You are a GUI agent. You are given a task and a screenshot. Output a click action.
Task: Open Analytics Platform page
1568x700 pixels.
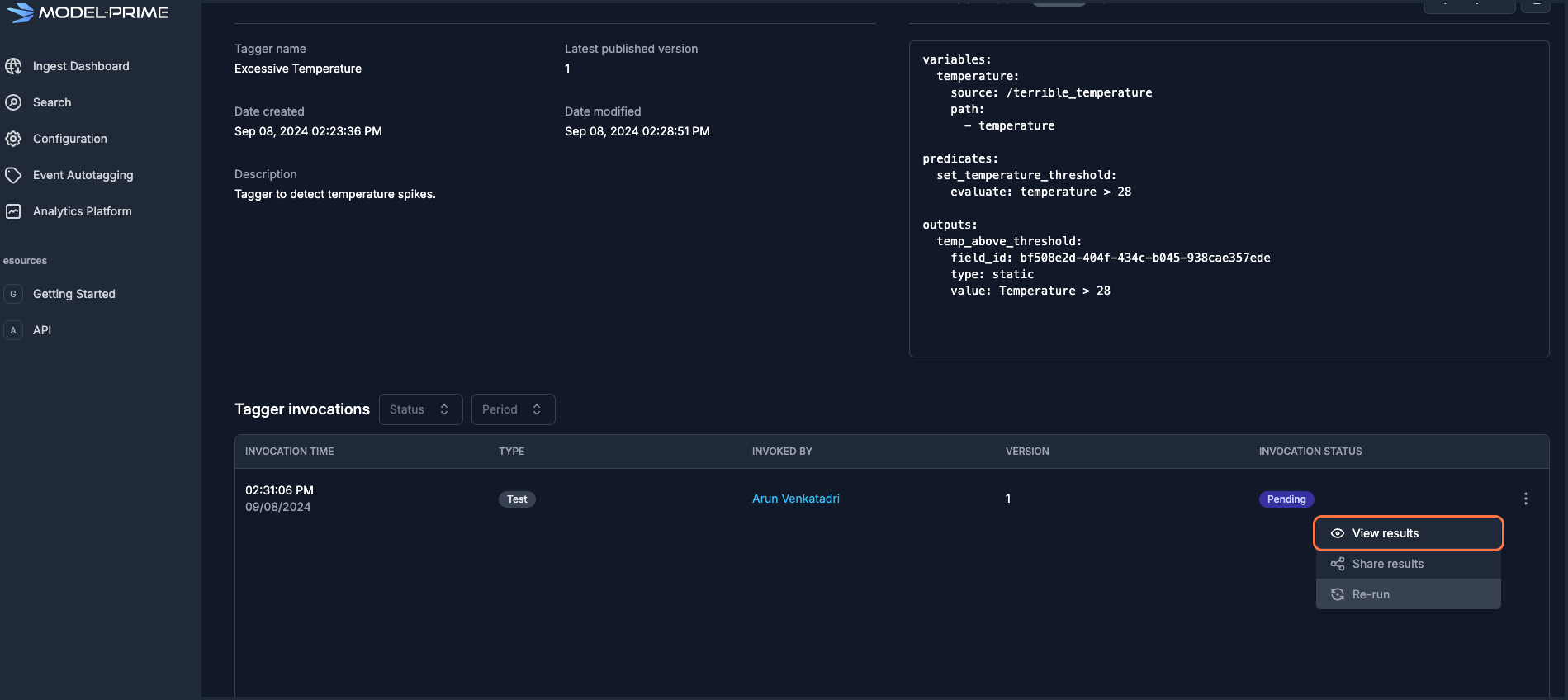coord(83,211)
